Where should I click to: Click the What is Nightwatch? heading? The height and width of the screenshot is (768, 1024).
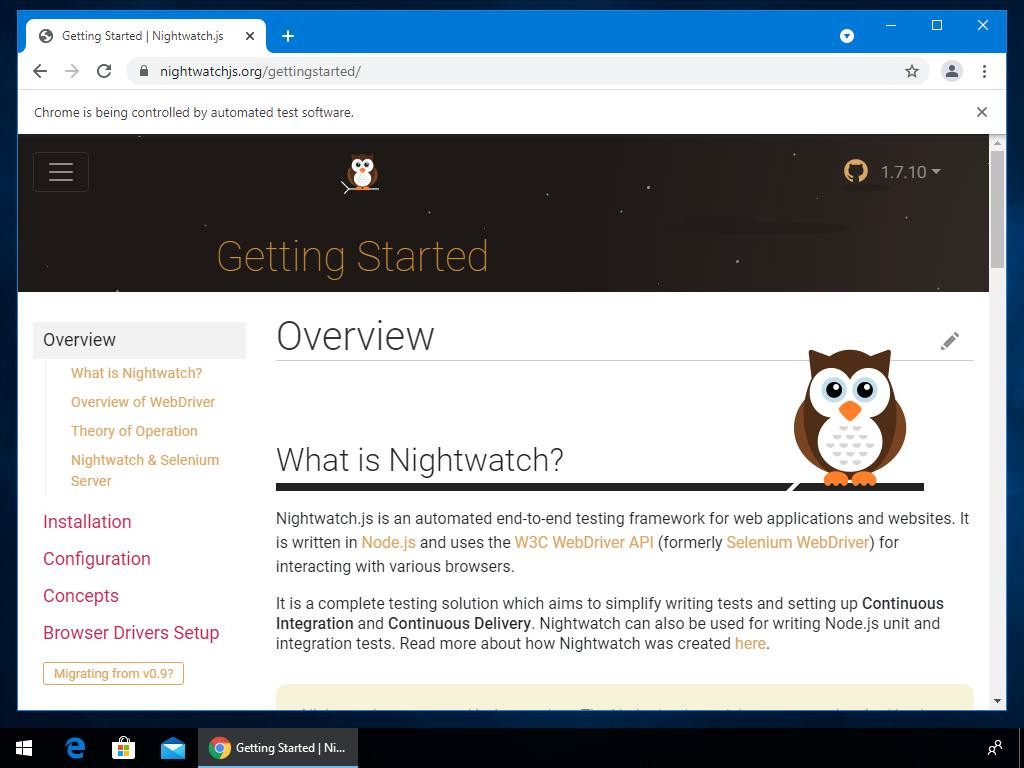click(419, 460)
